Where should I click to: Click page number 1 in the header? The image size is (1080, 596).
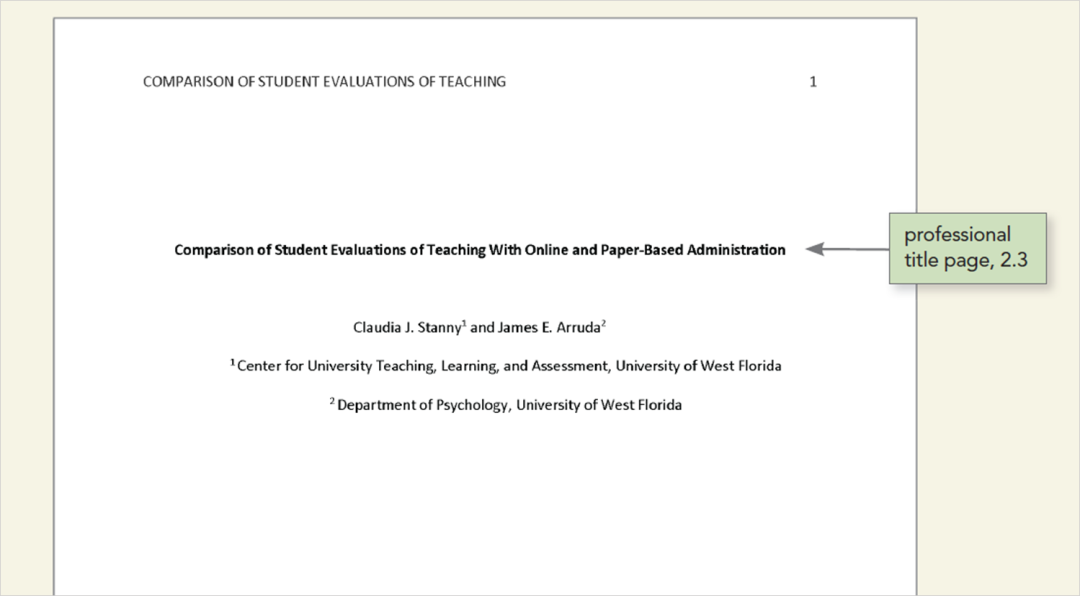click(813, 82)
